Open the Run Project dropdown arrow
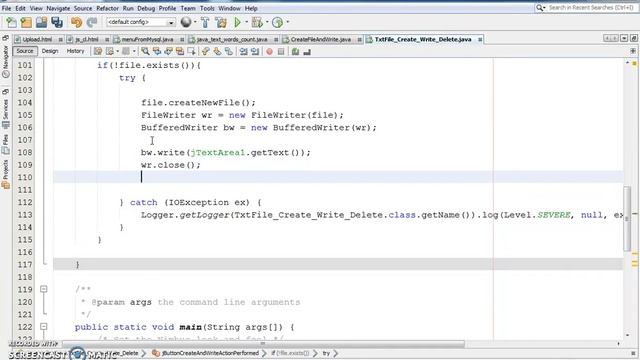 tap(246, 22)
